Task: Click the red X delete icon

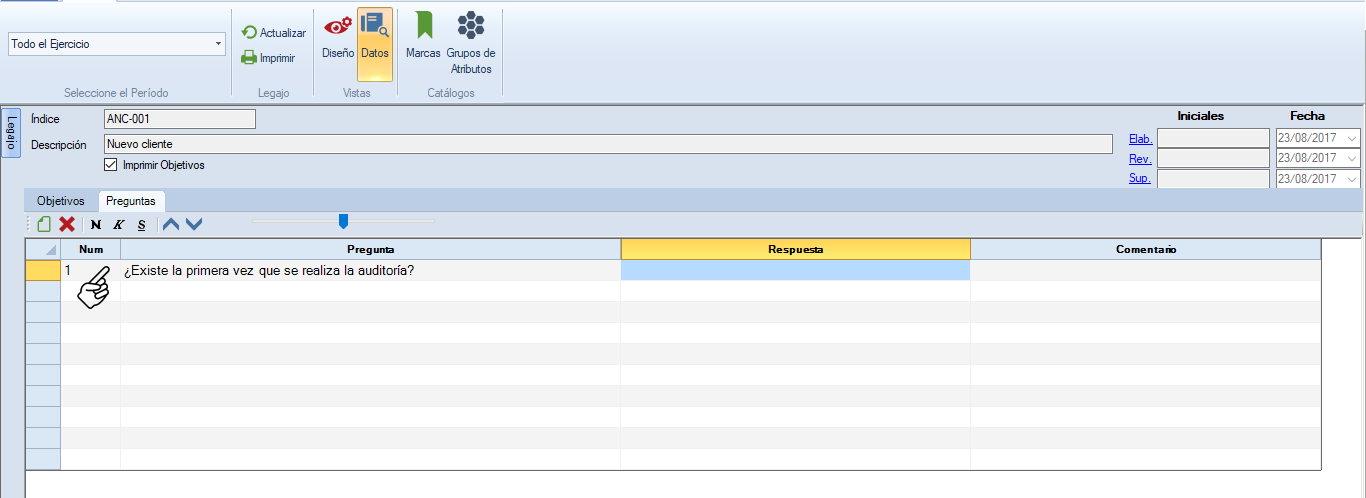Action: 67,225
